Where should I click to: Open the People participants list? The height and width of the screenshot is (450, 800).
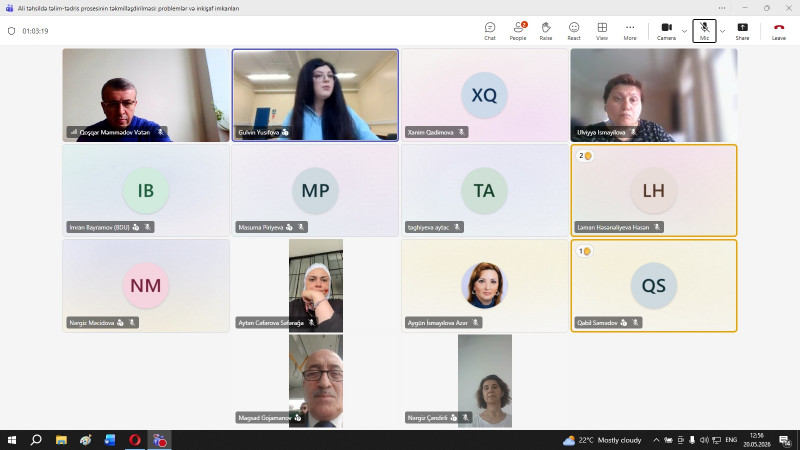coord(518,31)
